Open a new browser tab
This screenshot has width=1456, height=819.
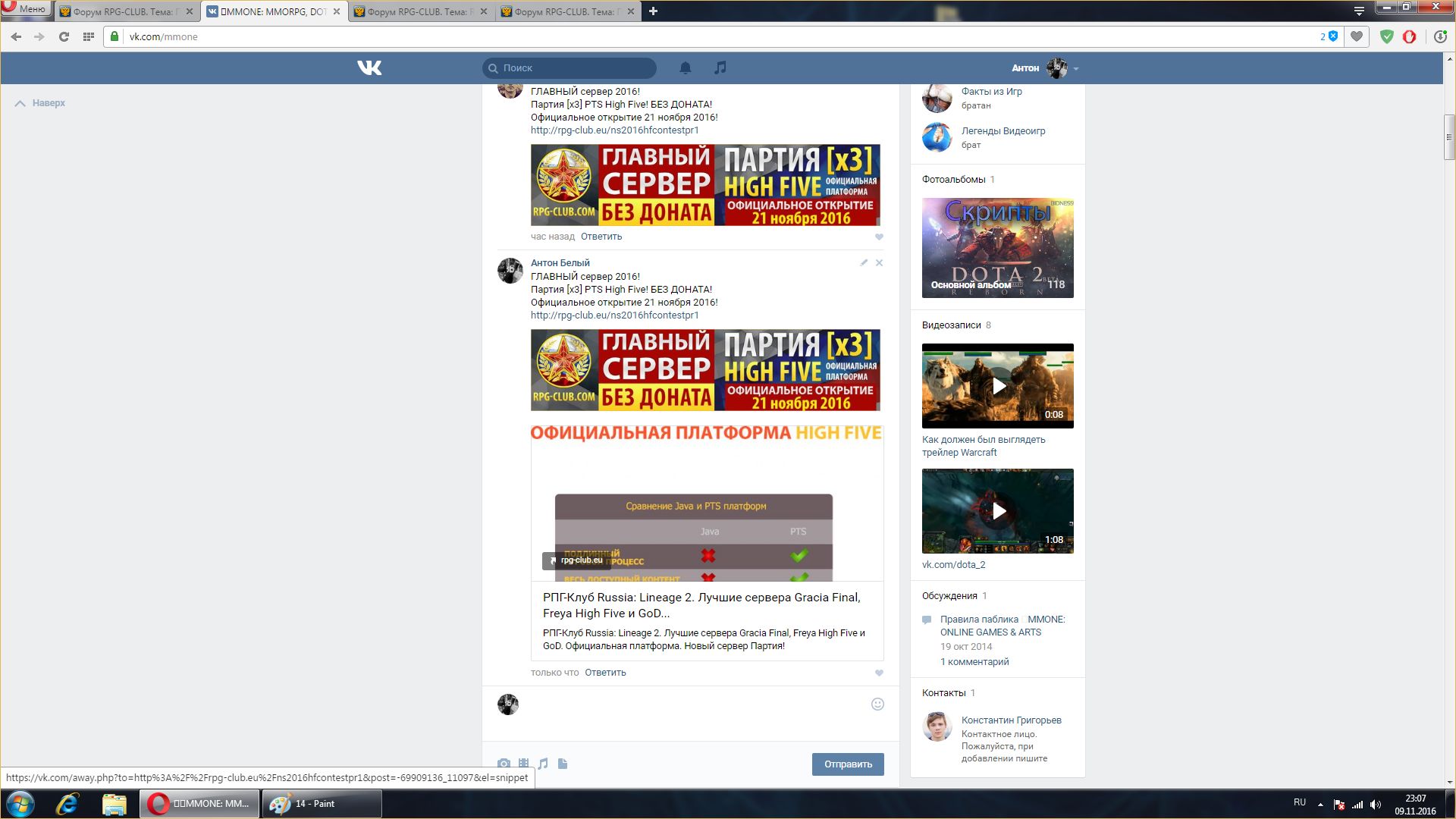[653, 11]
